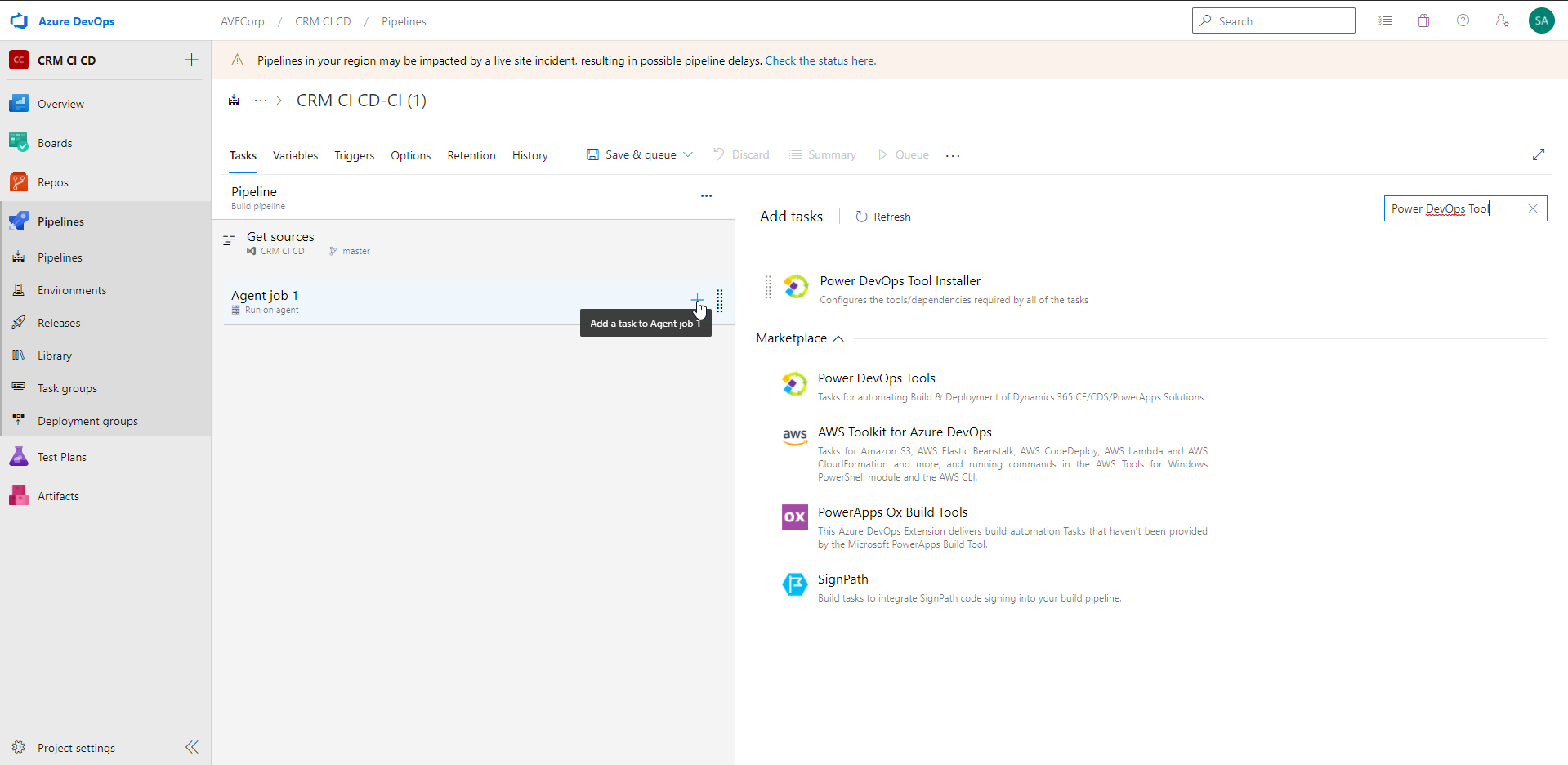Toggle full screen with the expand arrows icon

point(1539,154)
